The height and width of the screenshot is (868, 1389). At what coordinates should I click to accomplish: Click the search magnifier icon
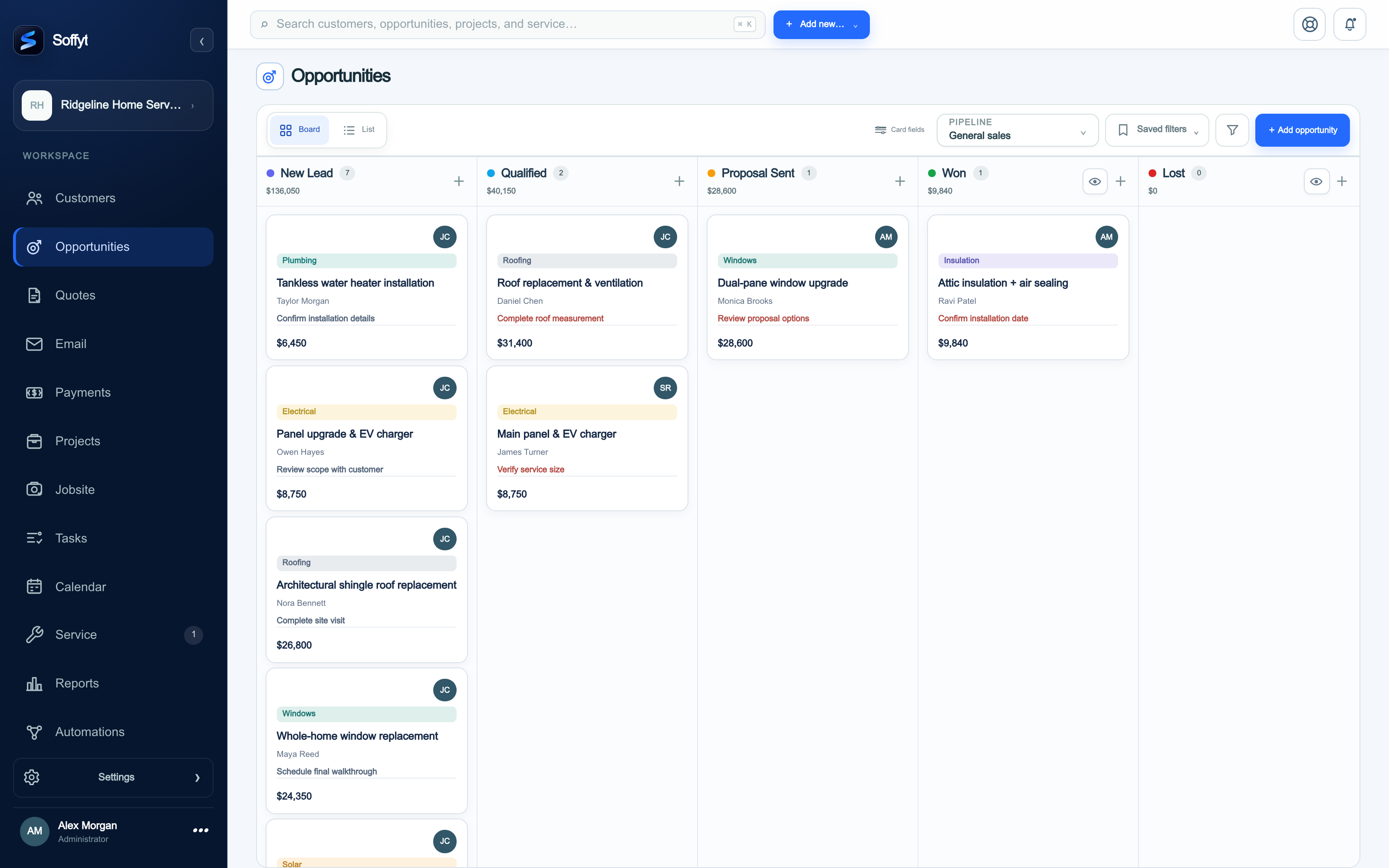point(264,24)
